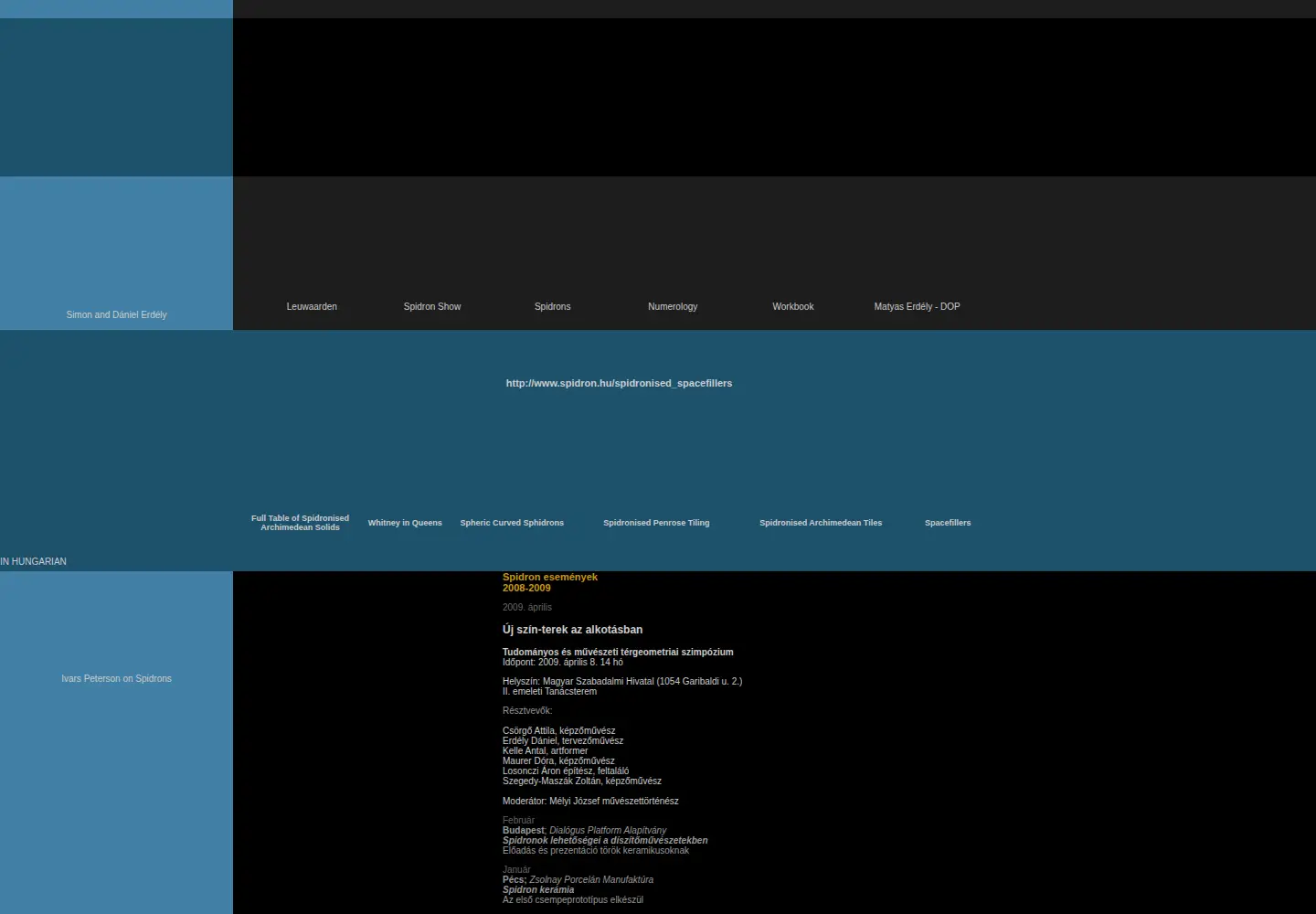Click the 'Moderátor: Mélyi József' line
The image size is (1316, 914).
[x=590, y=801]
